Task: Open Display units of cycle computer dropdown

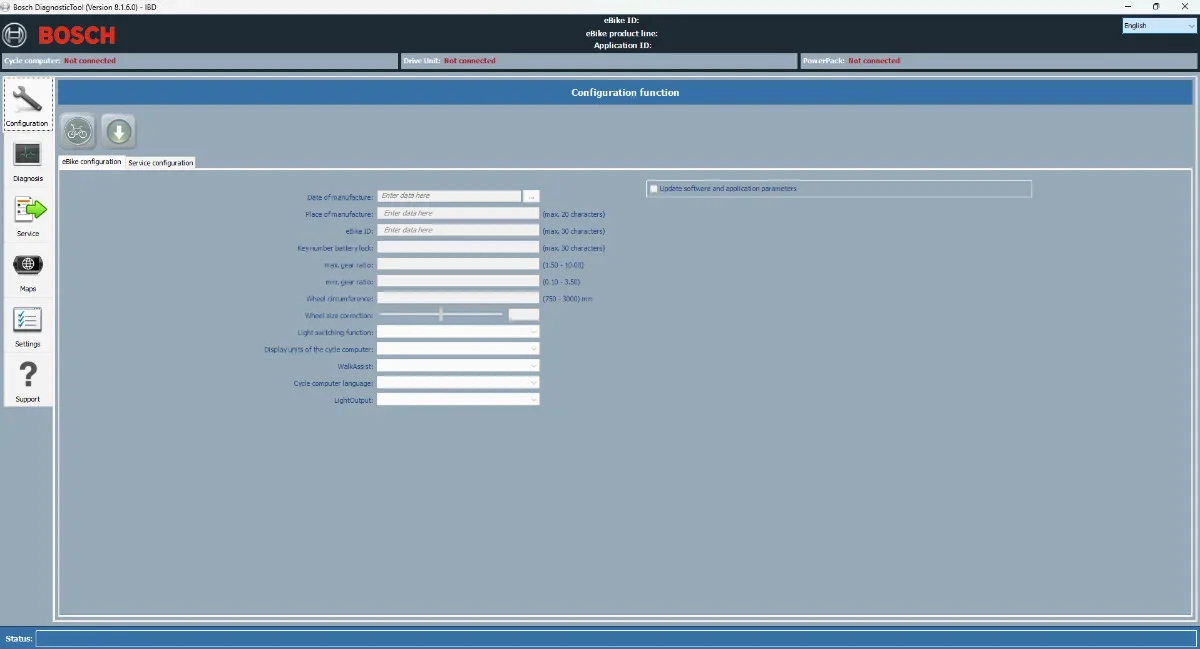Action: (458, 349)
